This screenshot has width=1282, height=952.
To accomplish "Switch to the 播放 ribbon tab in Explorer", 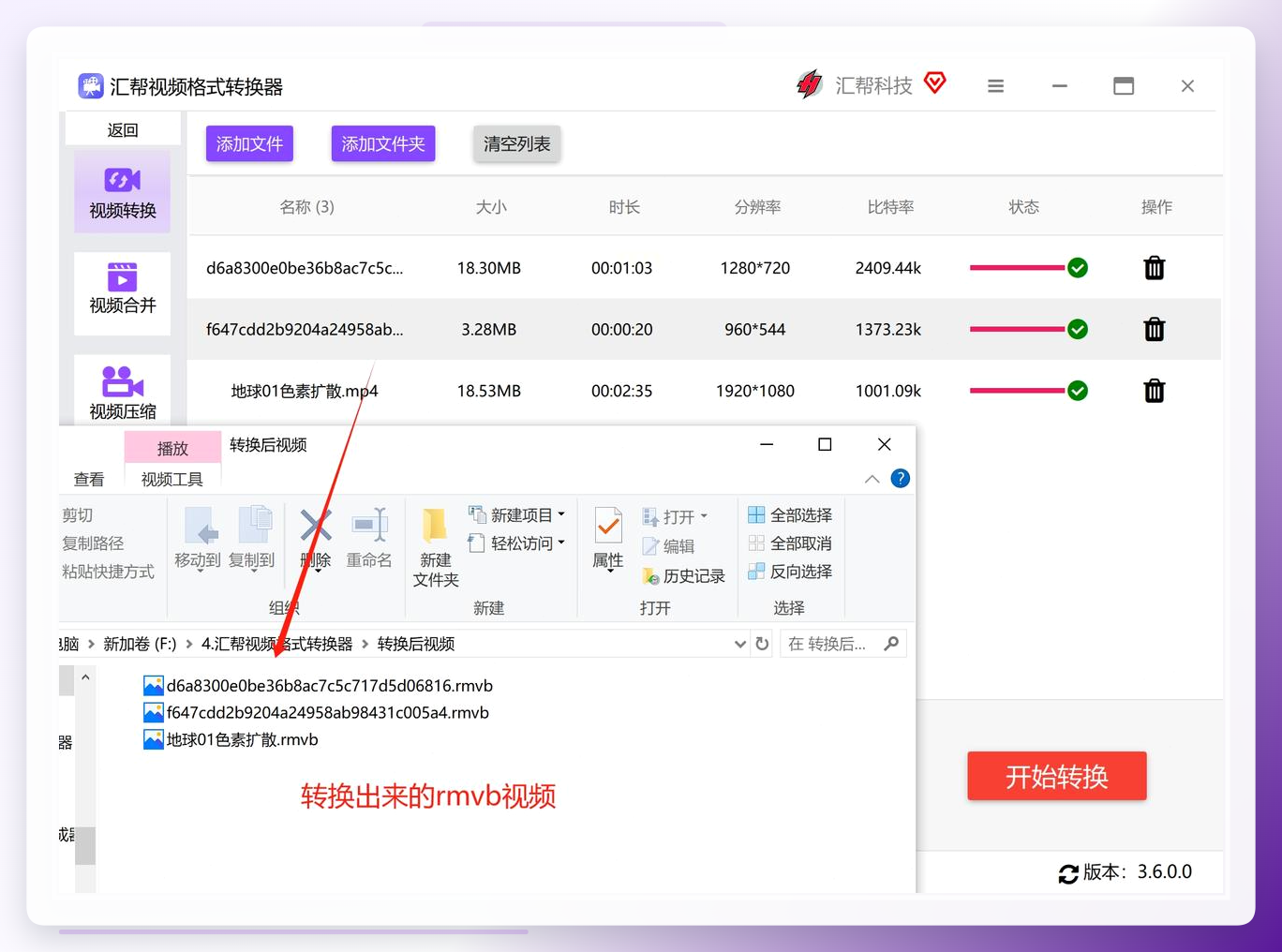I will [172, 448].
